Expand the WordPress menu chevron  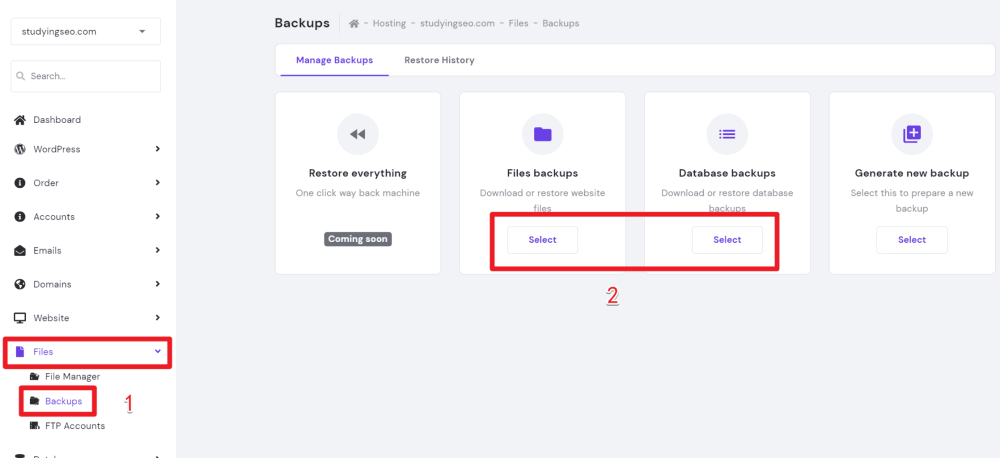[x=157, y=149]
